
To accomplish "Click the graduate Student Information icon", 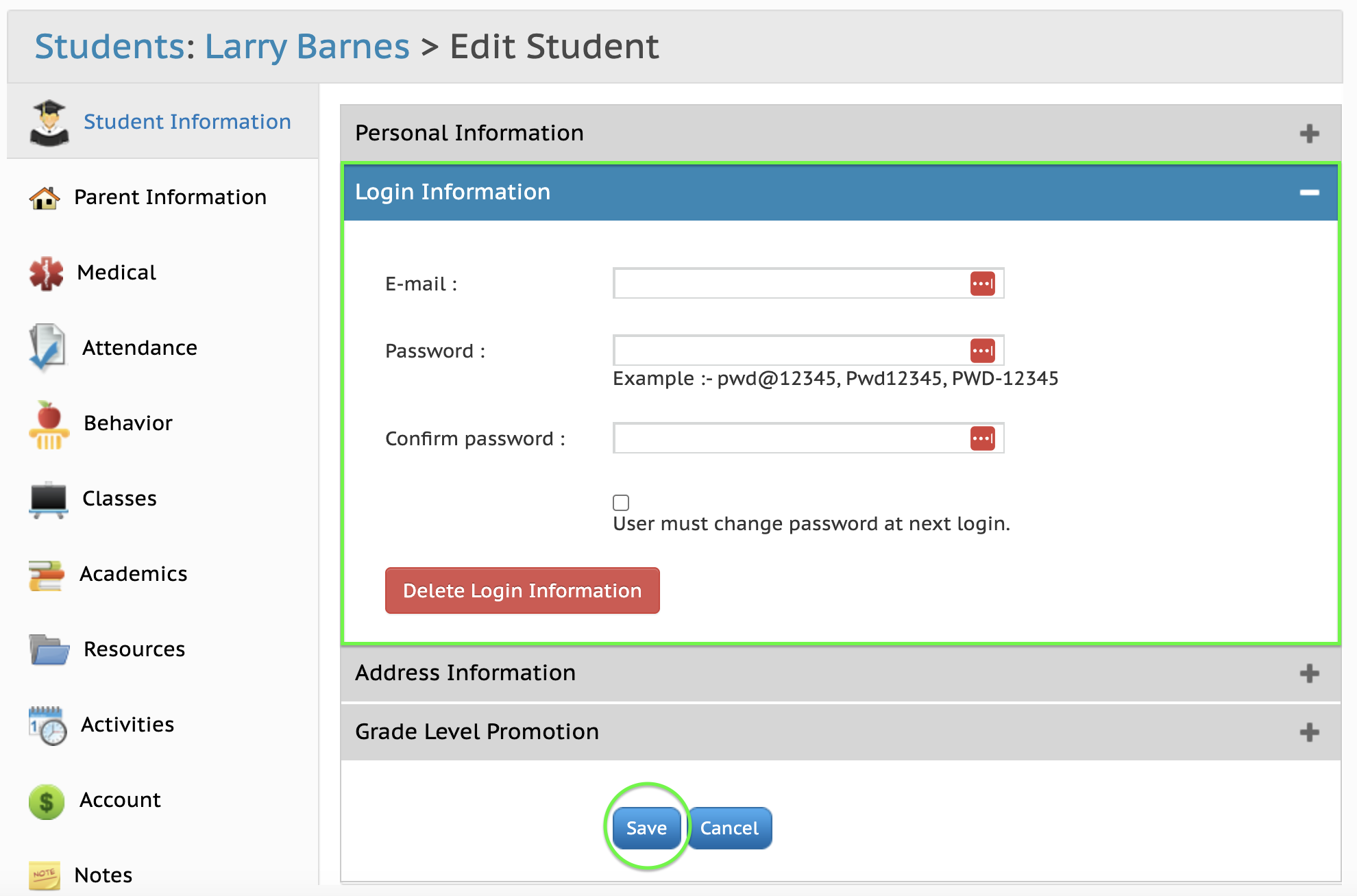I will click(x=49, y=123).
